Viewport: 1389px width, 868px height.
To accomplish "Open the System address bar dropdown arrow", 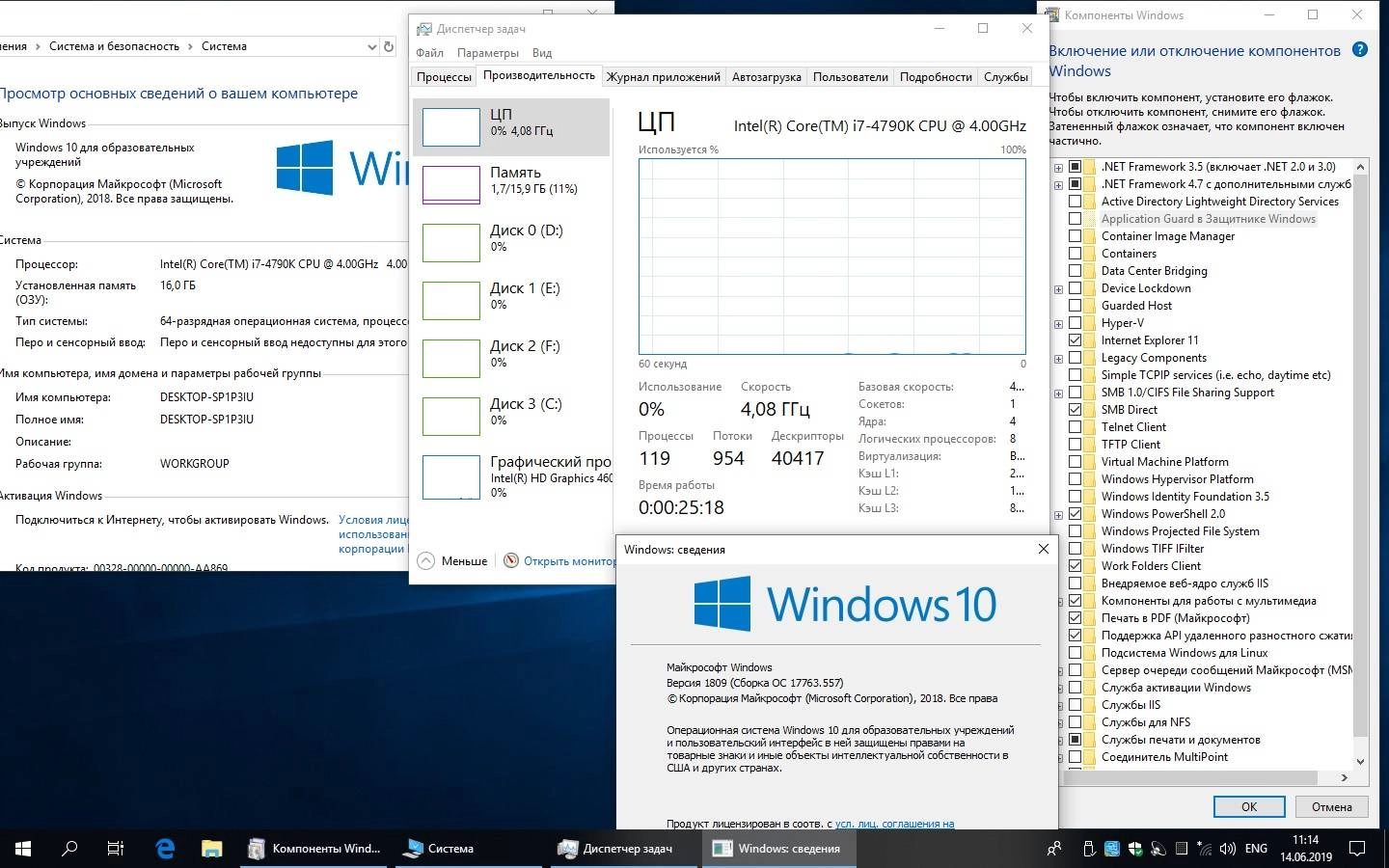I will (x=371, y=46).
